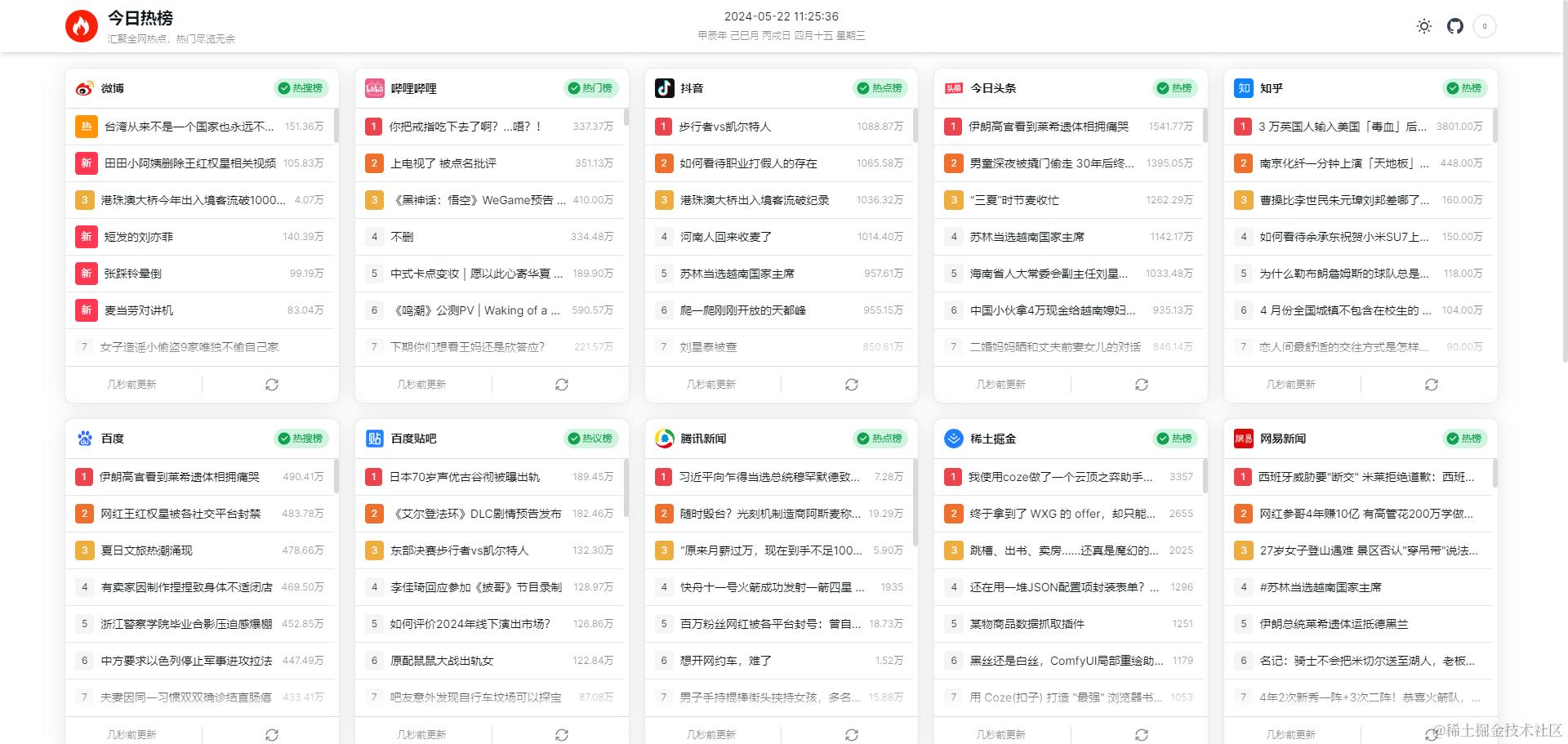Image resolution: width=1568 pixels, height=744 pixels.
Task: Refresh the 百度 hot list
Action: pyautogui.click(x=271, y=735)
